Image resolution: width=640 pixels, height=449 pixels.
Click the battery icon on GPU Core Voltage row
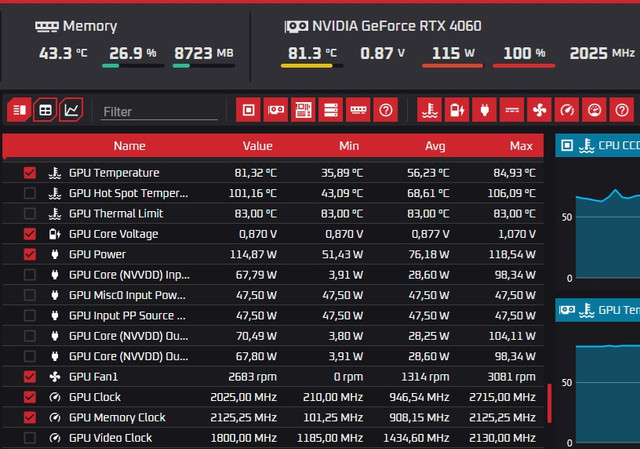click(55, 234)
